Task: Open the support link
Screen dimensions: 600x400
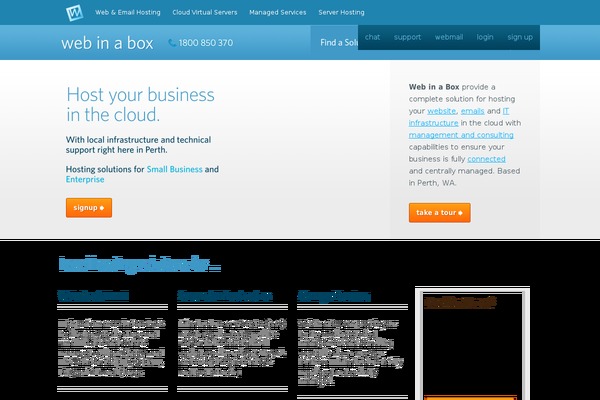Action: pos(407,37)
